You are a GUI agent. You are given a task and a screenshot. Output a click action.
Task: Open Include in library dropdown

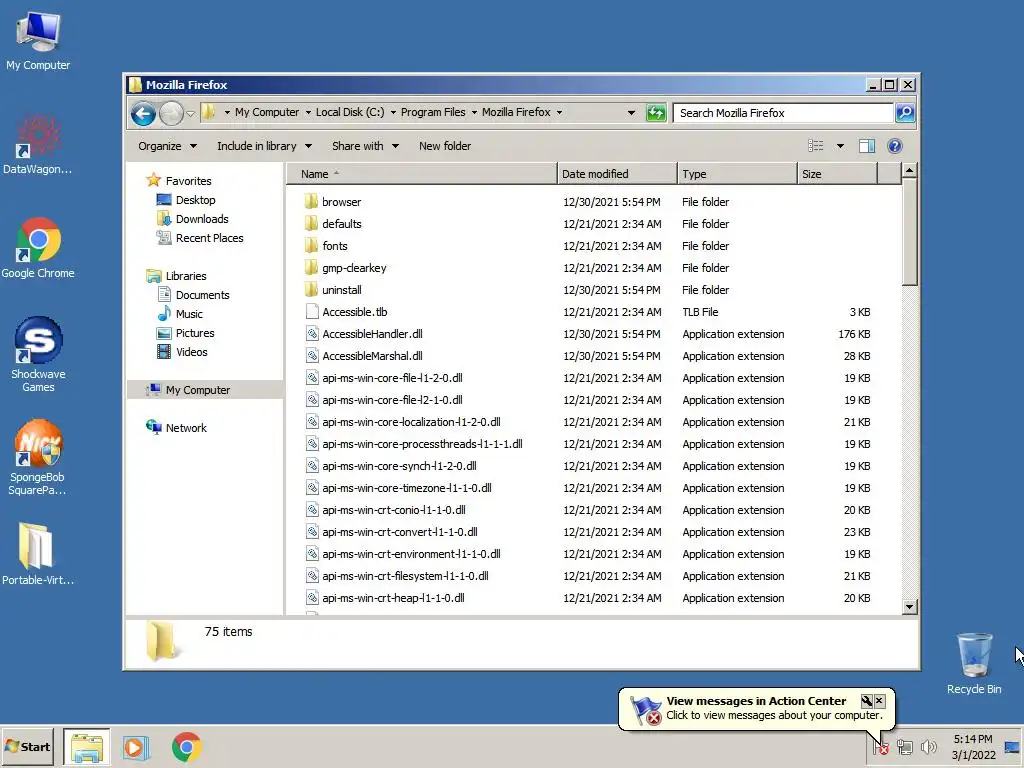[x=264, y=146]
